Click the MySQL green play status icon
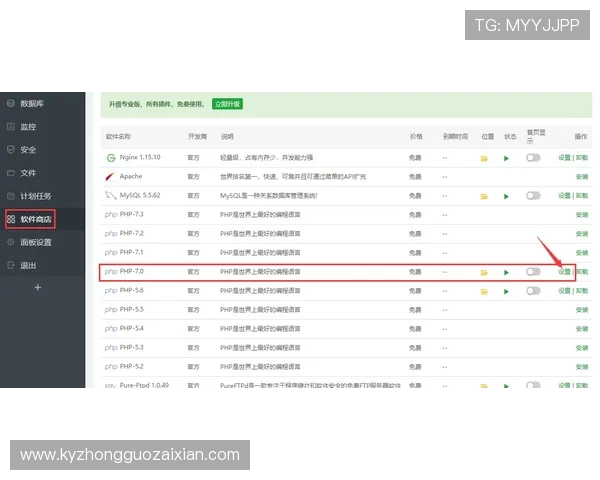This screenshot has height=480, width=600. (x=507, y=196)
